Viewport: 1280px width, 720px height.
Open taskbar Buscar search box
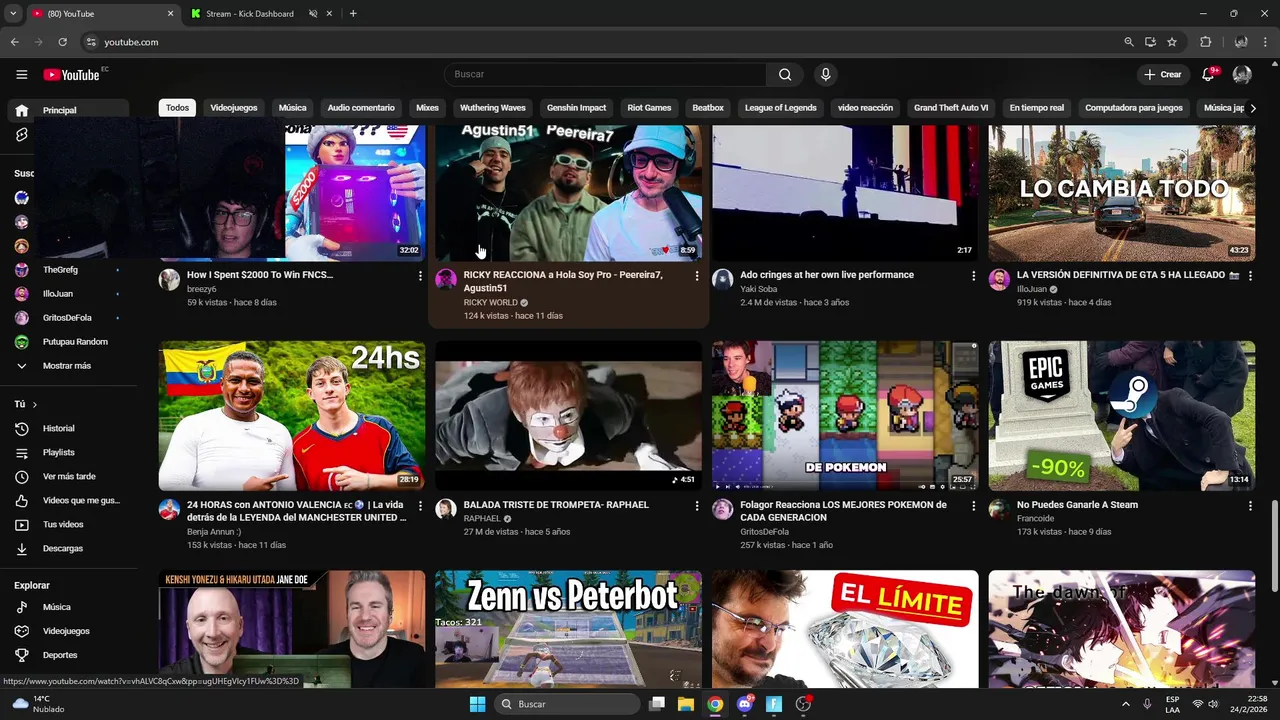pos(568,704)
